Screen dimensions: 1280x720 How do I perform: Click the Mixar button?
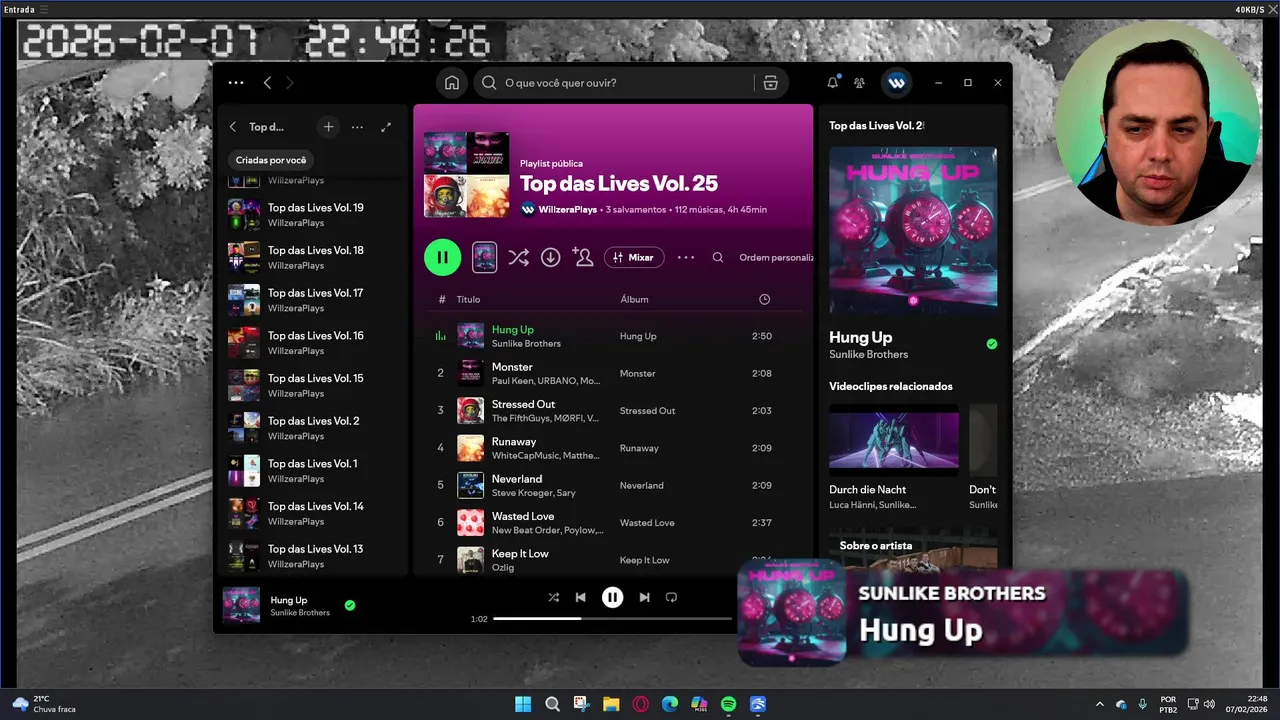[x=634, y=257]
